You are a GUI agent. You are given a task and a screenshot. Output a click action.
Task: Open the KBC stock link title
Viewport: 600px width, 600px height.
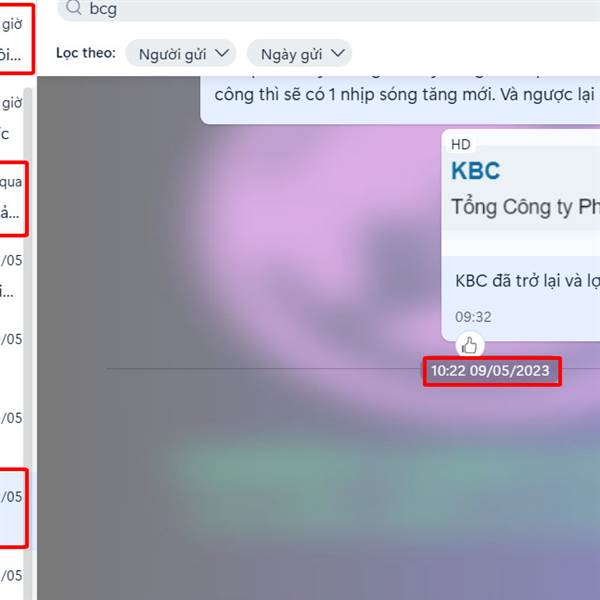coord(476,171)
